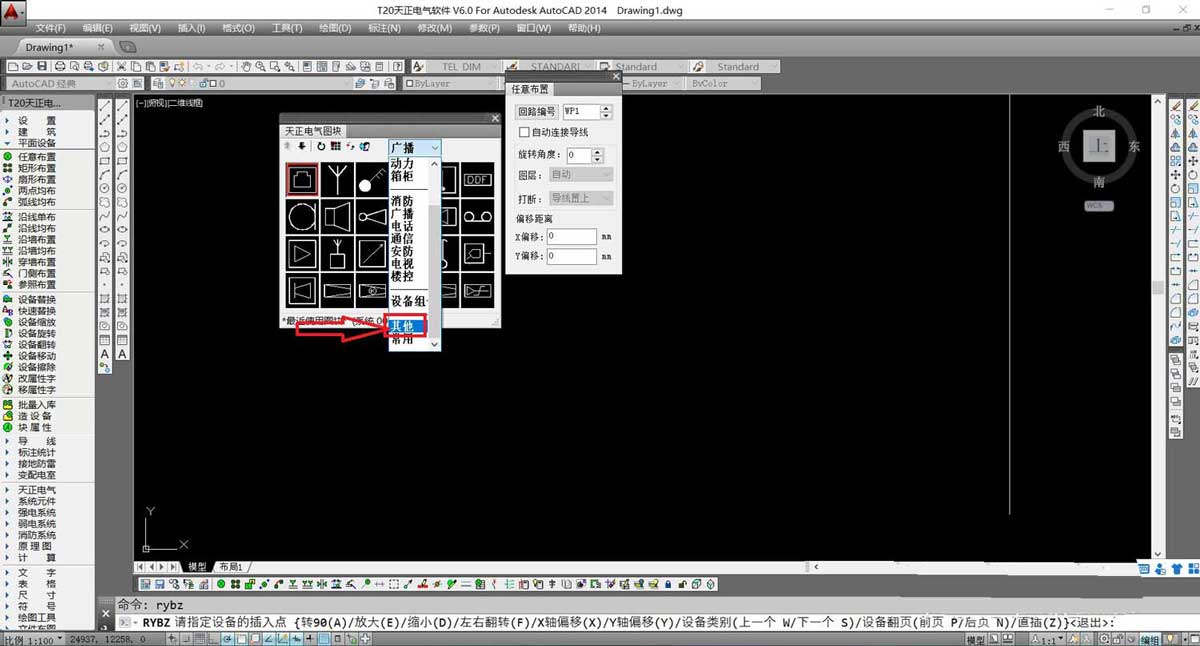The image size is (1200, 646).
Task: Click the next page down arrow icon
Action: (302, 147)
